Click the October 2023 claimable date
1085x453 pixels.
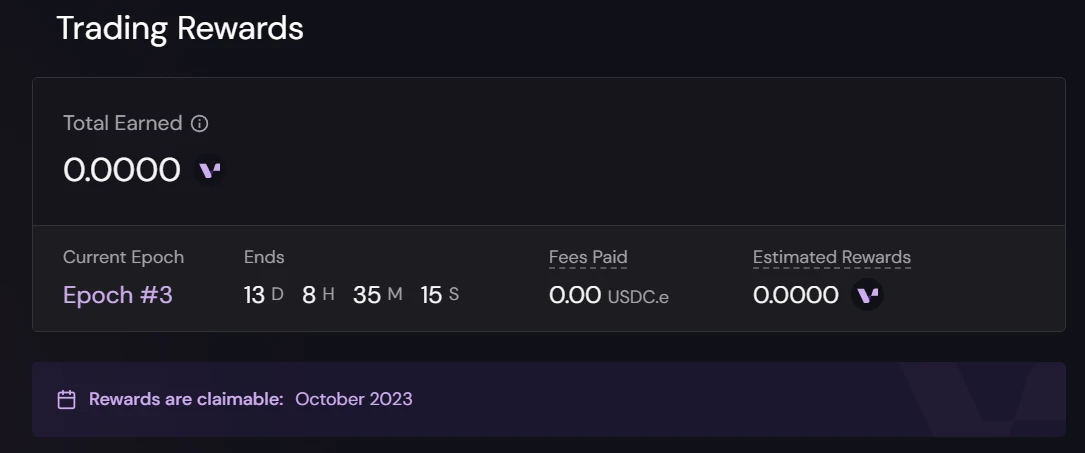tap(354, 399)
